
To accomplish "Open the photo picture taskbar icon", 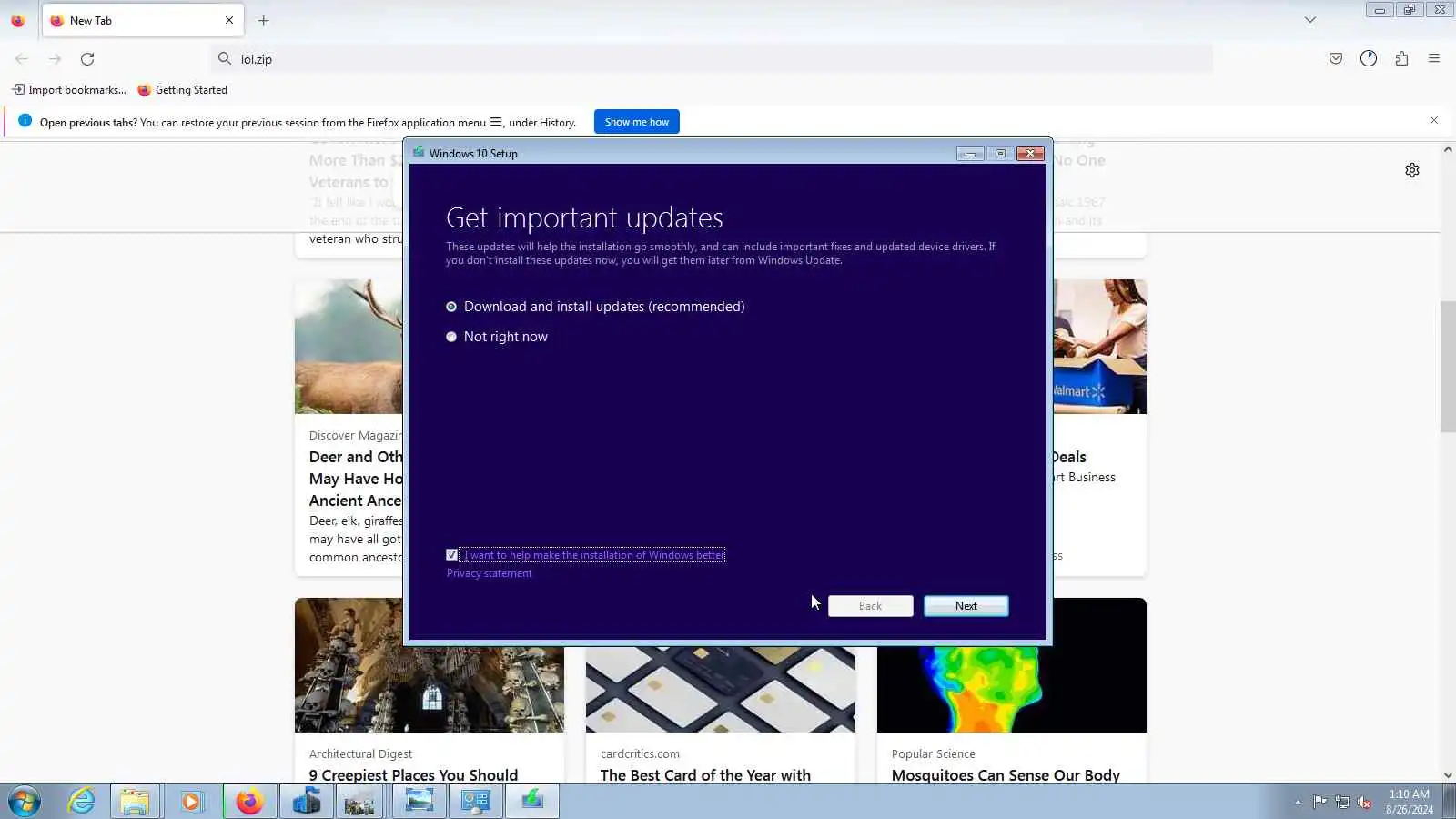I will tap(360, 802).
